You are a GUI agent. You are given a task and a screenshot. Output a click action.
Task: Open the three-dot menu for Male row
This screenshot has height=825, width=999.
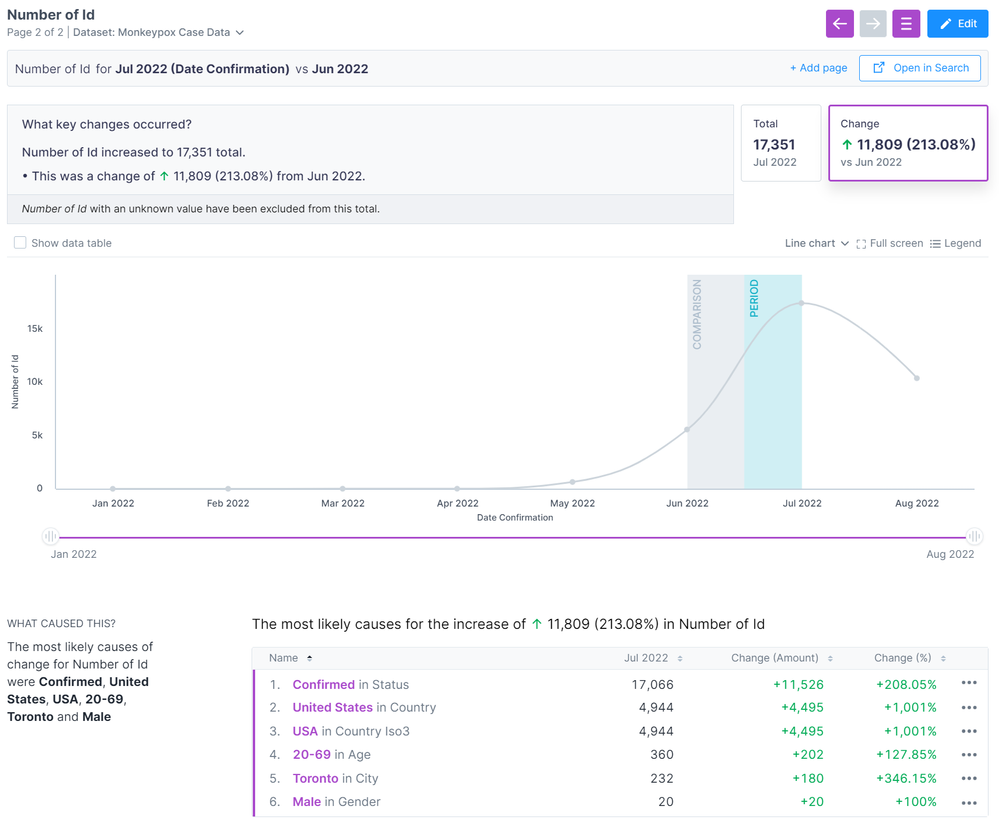[x=968, y=802]
